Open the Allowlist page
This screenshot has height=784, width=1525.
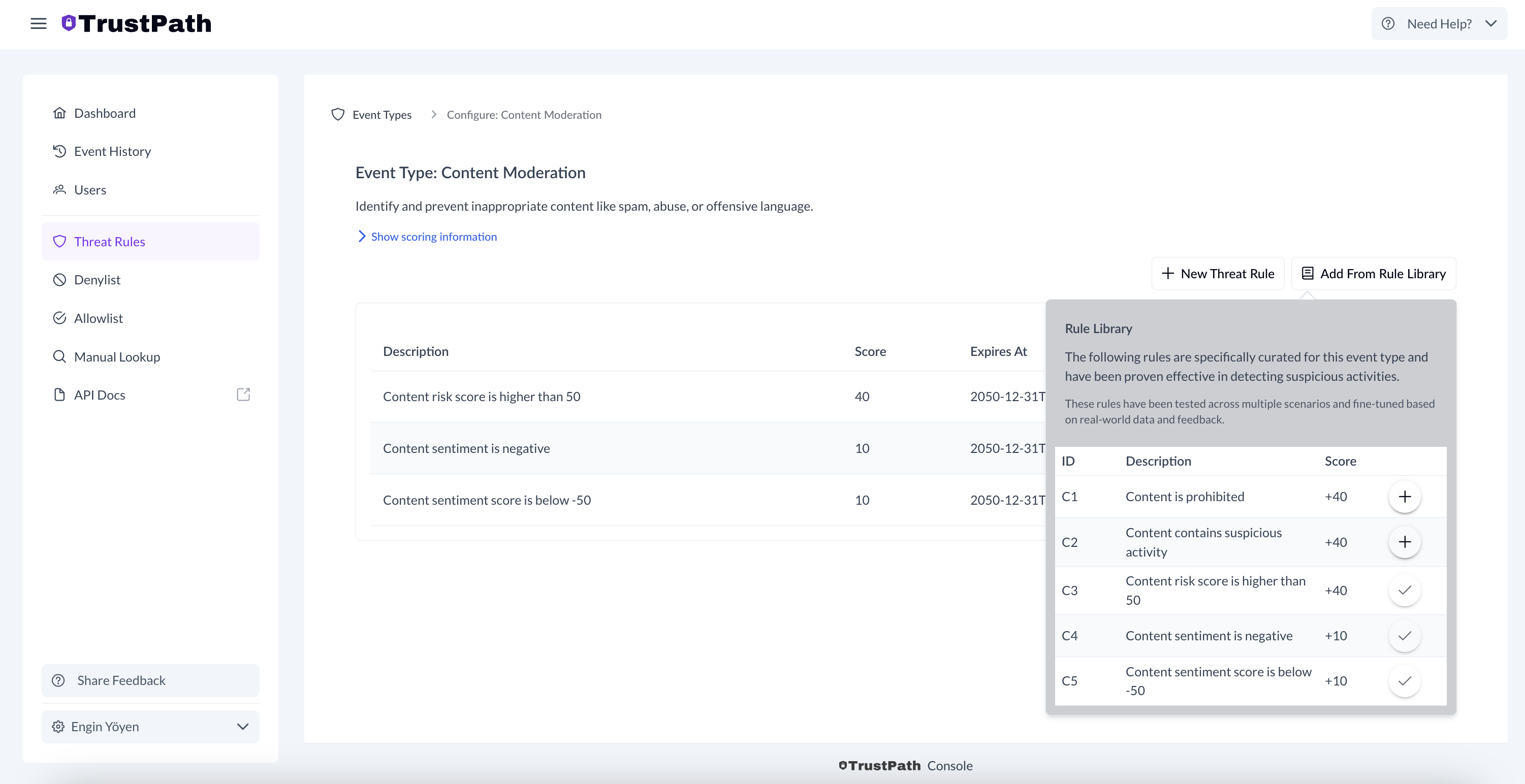[x=150, y=318]
